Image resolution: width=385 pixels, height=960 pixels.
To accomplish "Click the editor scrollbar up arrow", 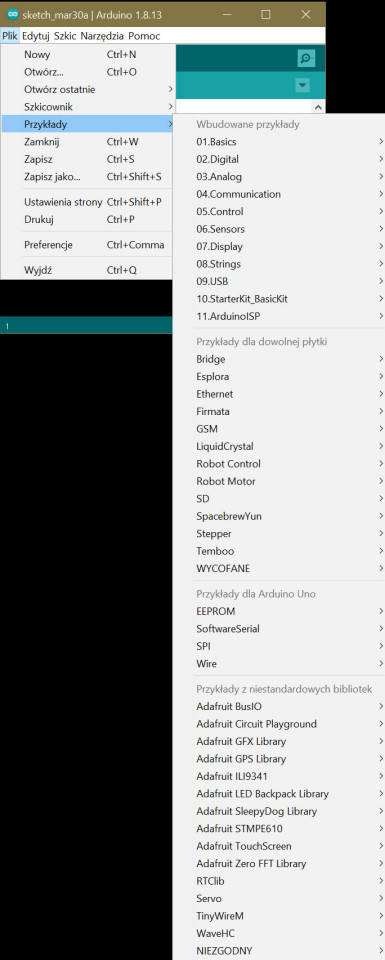I will [318, 107].
